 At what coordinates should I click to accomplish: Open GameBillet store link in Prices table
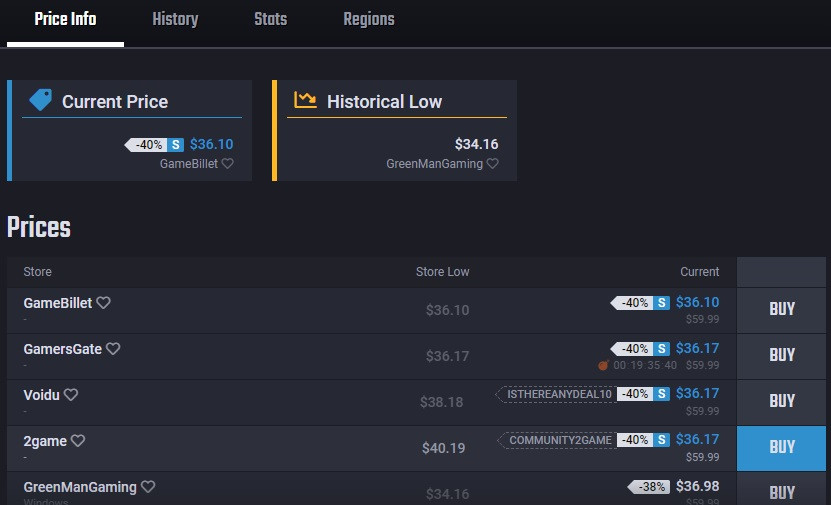click(x=58, y=303)
